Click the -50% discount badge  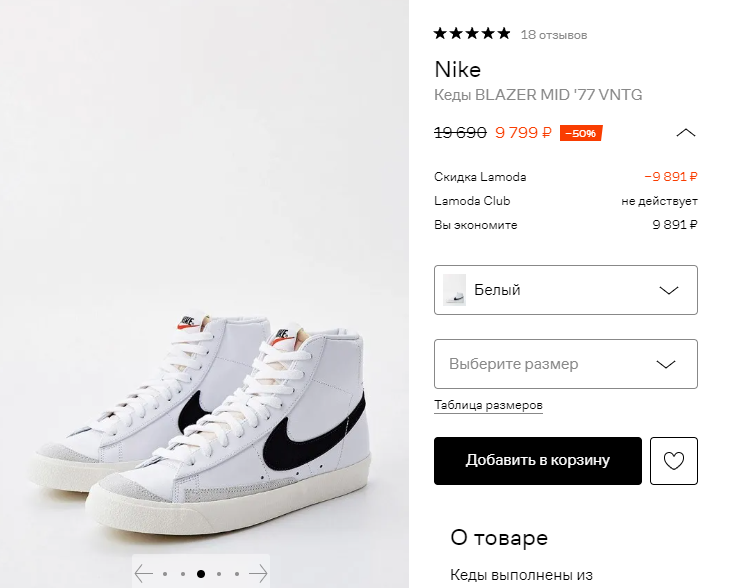(581, 133)
